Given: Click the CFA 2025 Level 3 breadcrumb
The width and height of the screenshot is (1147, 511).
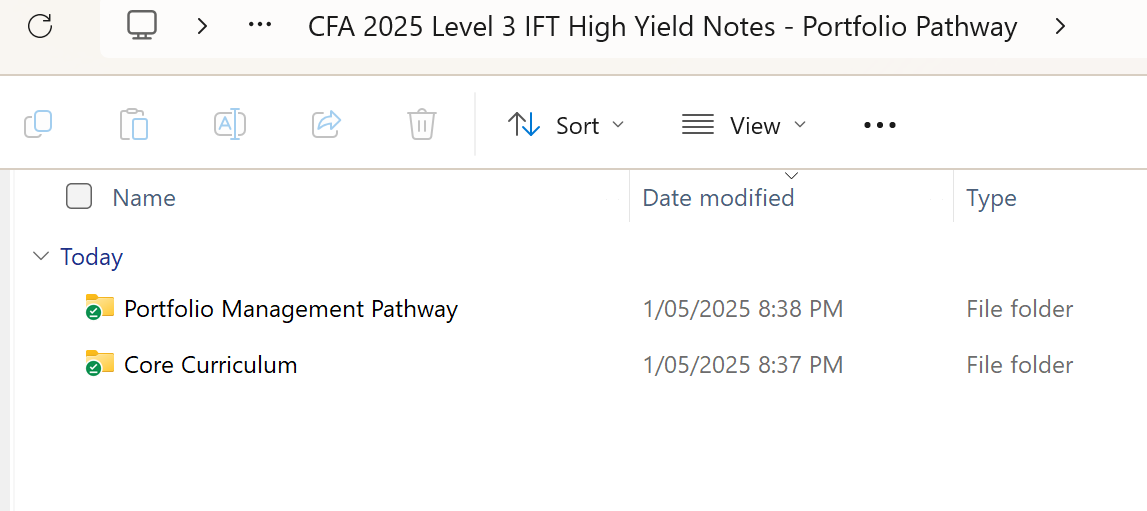Looking at the screenshot, I should (x=662, y=27).
